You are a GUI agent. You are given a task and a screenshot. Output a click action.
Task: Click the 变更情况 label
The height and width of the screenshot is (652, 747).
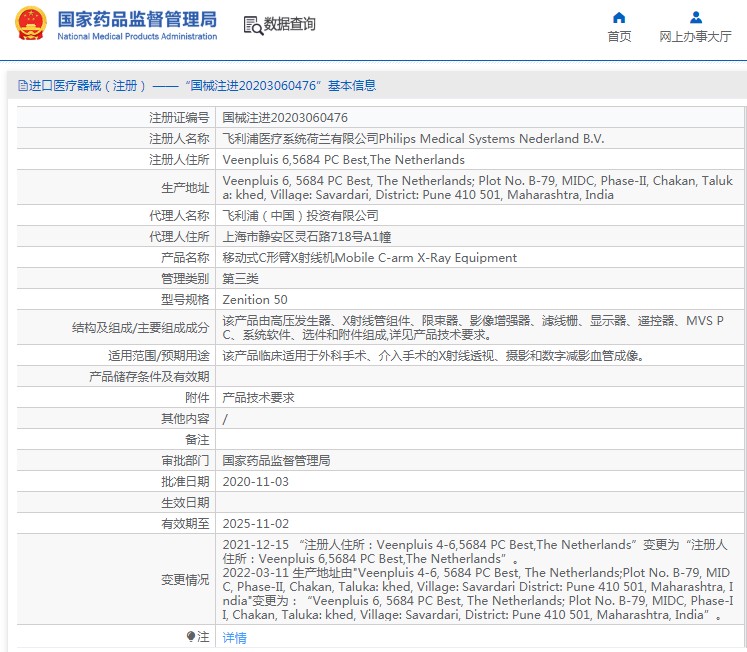pos(185,580)
